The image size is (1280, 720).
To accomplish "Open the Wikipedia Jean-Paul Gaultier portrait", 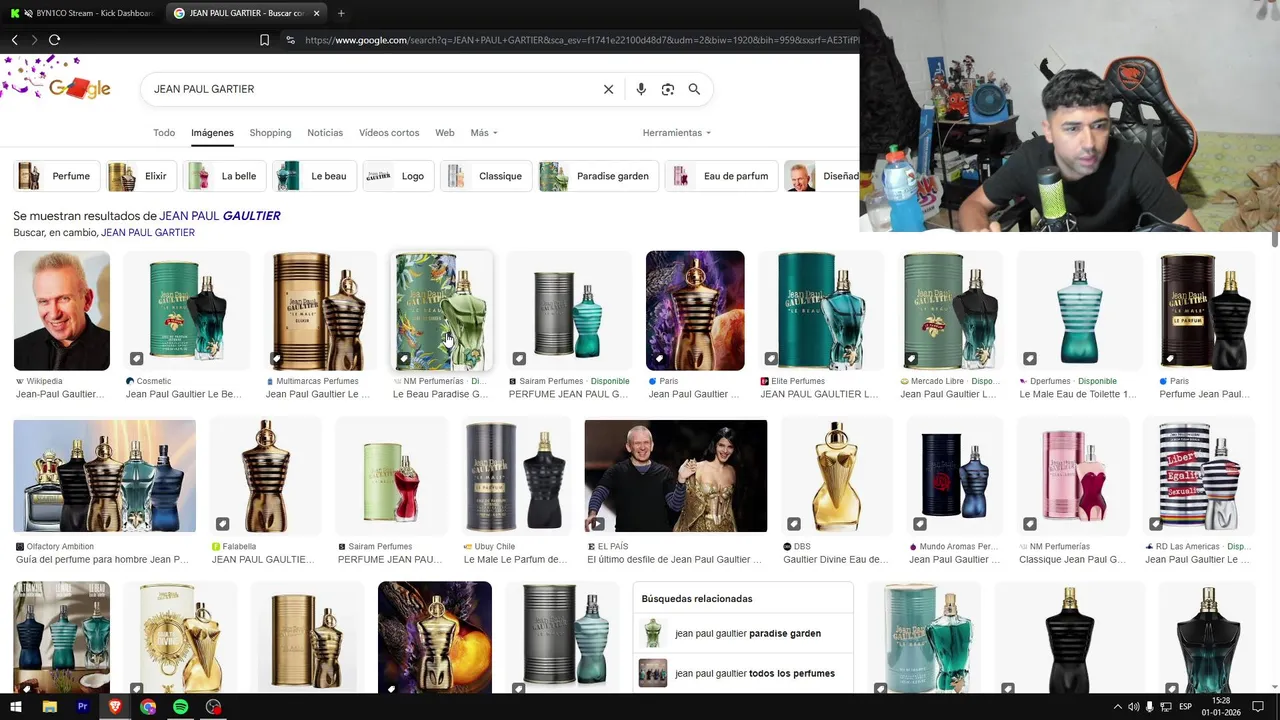I will tap(61, 311).
